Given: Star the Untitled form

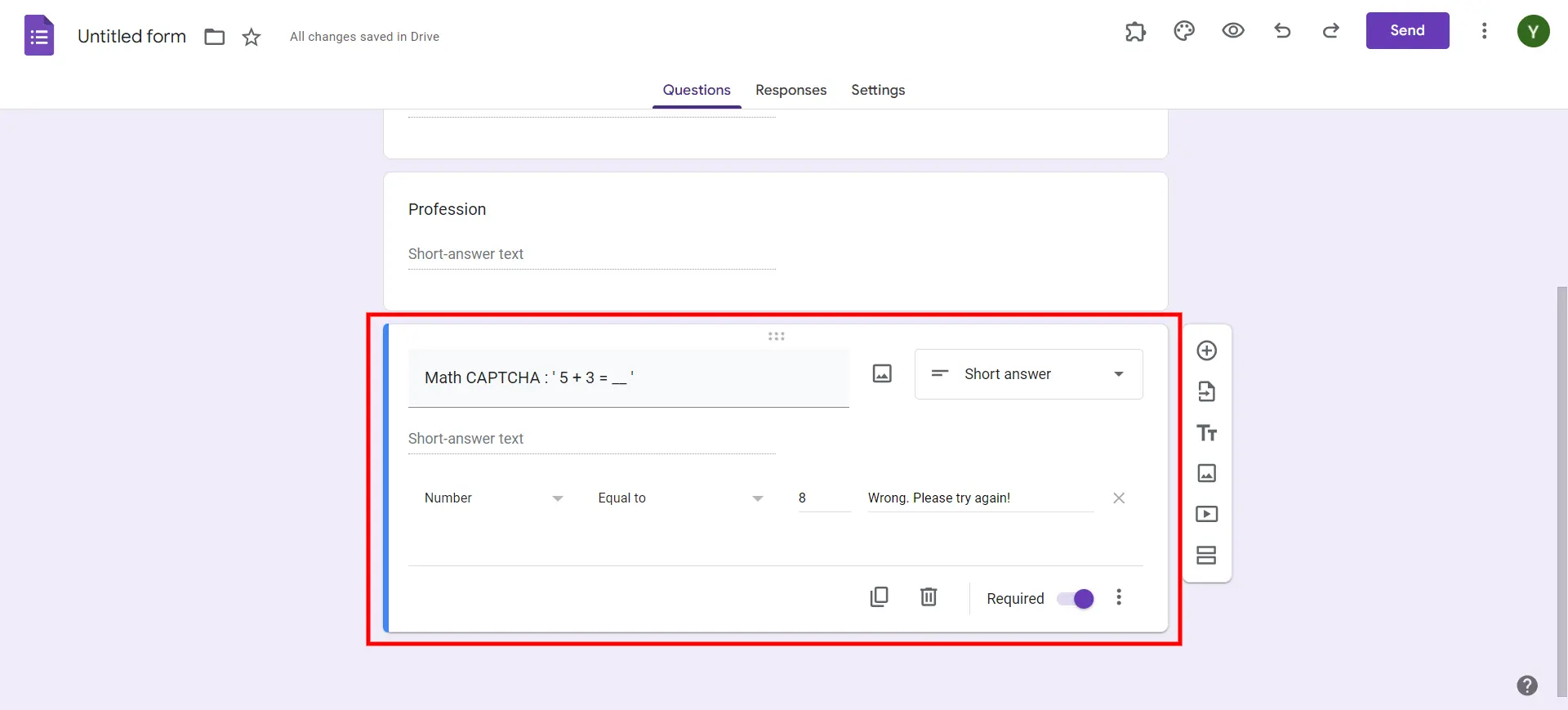Looking at the screenshot, I should [x=252, y=37].
